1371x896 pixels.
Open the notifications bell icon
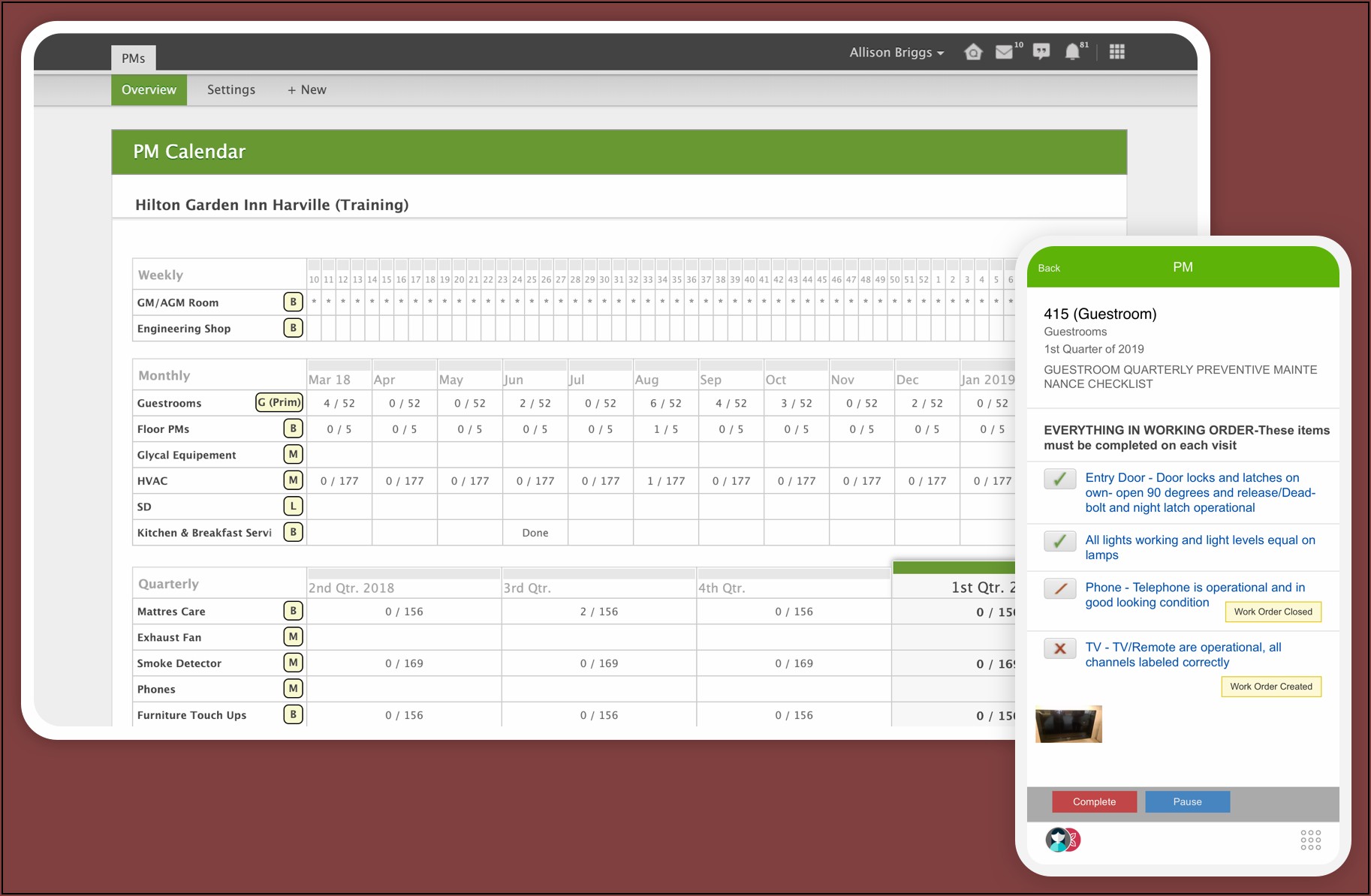coord(1072,52)
